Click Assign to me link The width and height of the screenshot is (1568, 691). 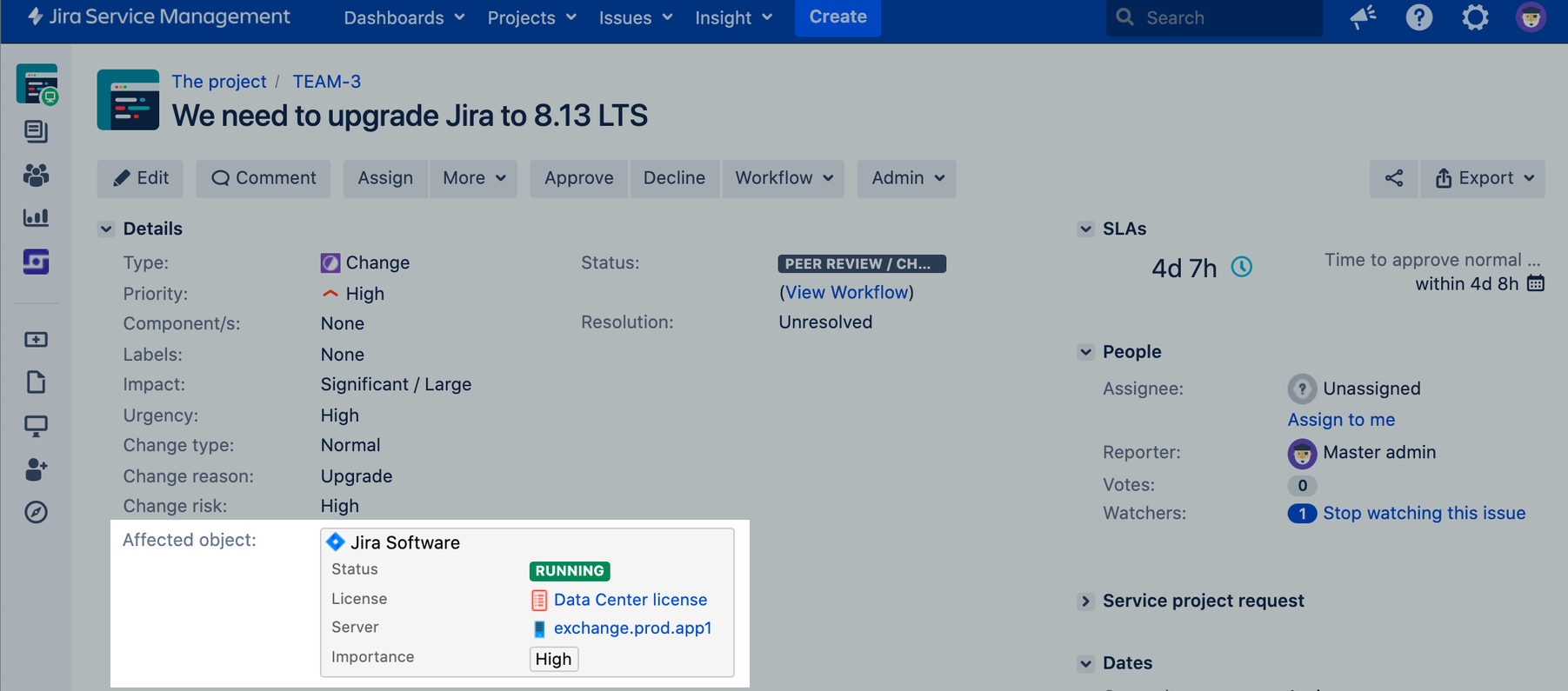click(x=1341, y=420)
